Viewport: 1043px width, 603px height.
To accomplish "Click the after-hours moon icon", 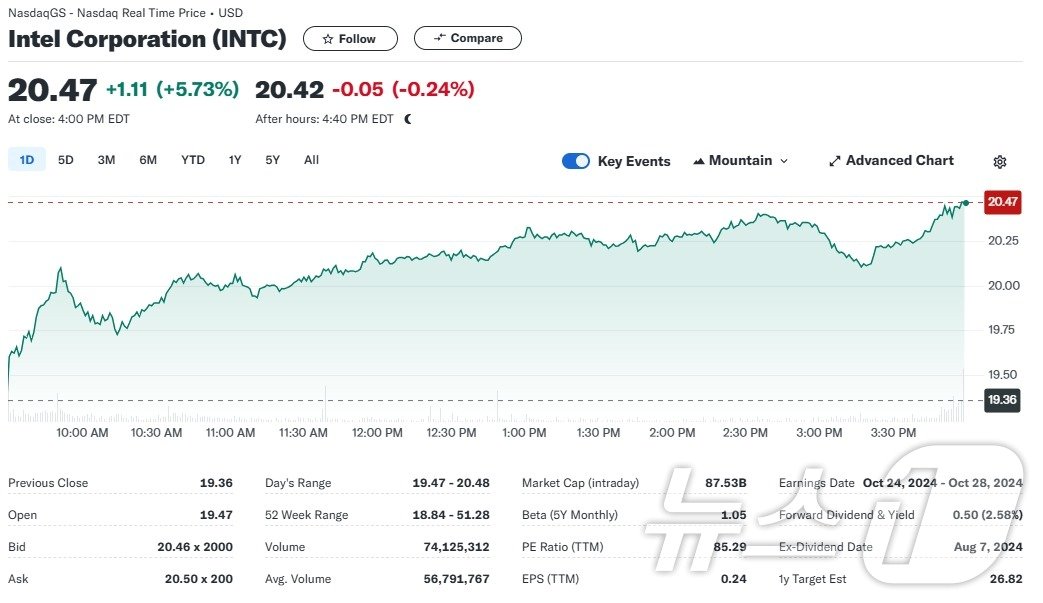I will (x=408, y=119).
